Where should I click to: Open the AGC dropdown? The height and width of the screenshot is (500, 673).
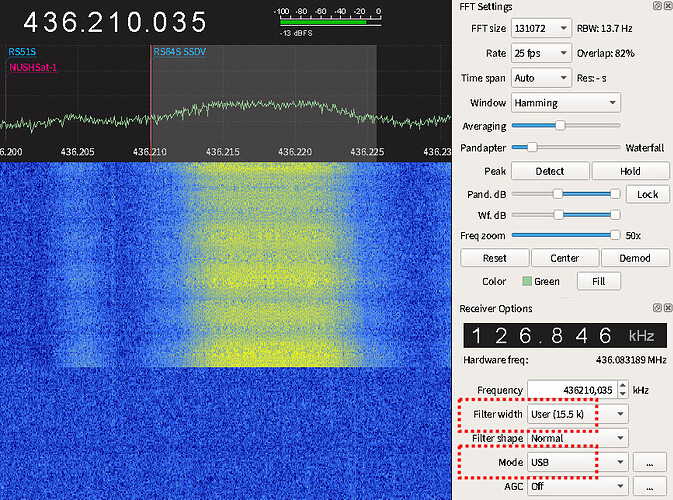[x=578, y=486]
